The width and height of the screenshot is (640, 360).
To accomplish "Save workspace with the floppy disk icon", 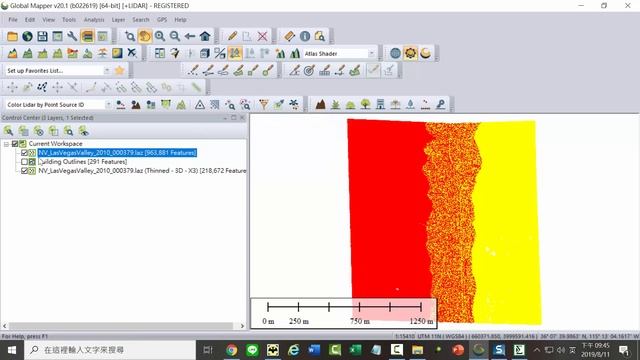I will (x=42, y=36).
